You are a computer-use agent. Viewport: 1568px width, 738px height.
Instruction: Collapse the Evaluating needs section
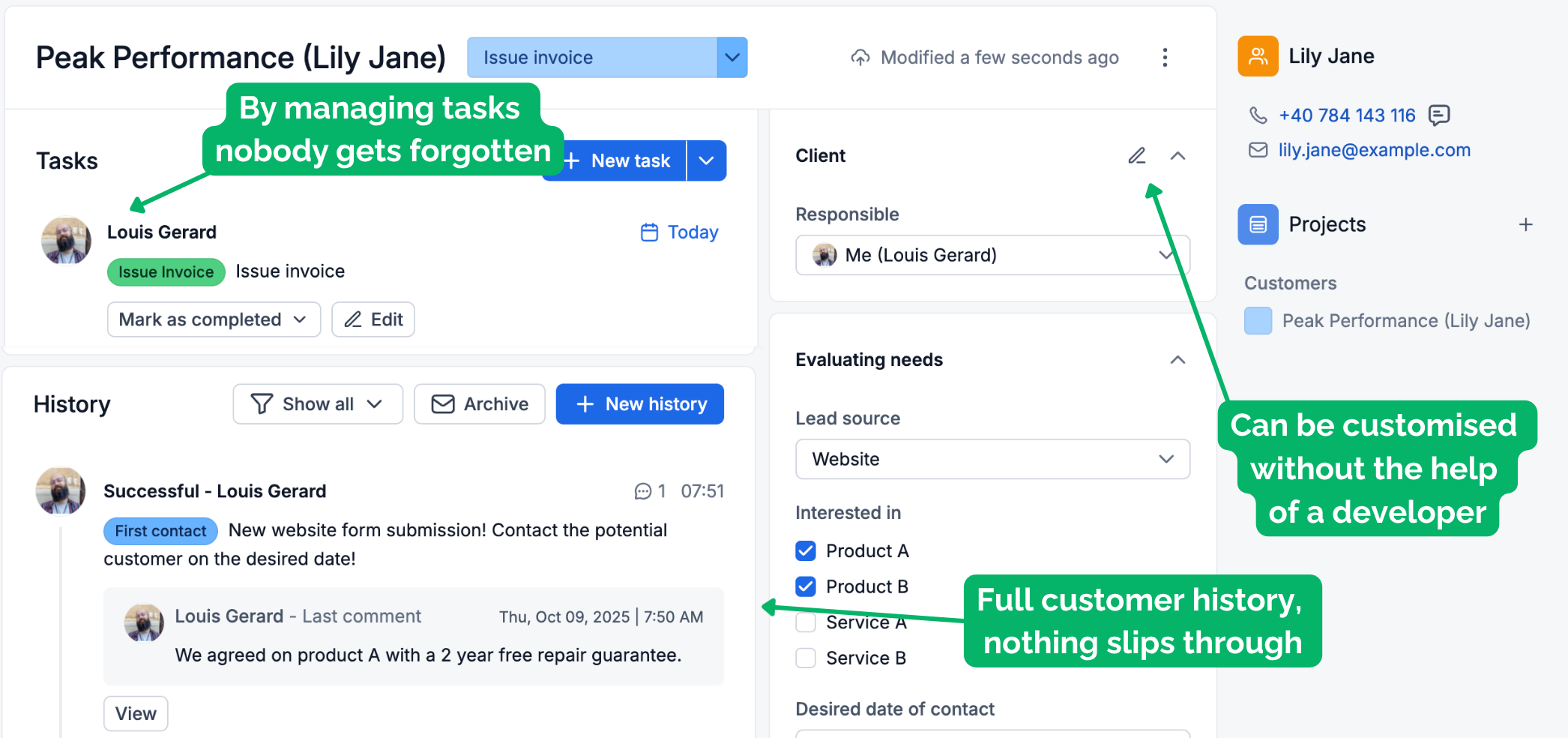[1177, 360]
